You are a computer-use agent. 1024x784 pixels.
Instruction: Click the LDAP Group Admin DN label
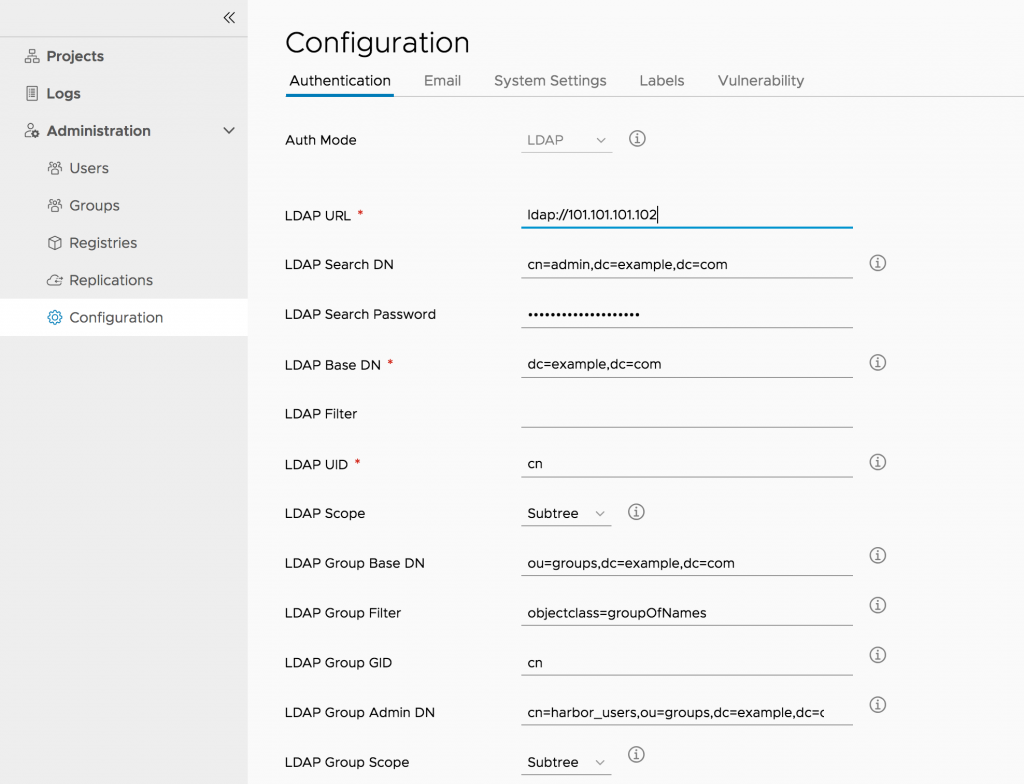pos(360,713)
